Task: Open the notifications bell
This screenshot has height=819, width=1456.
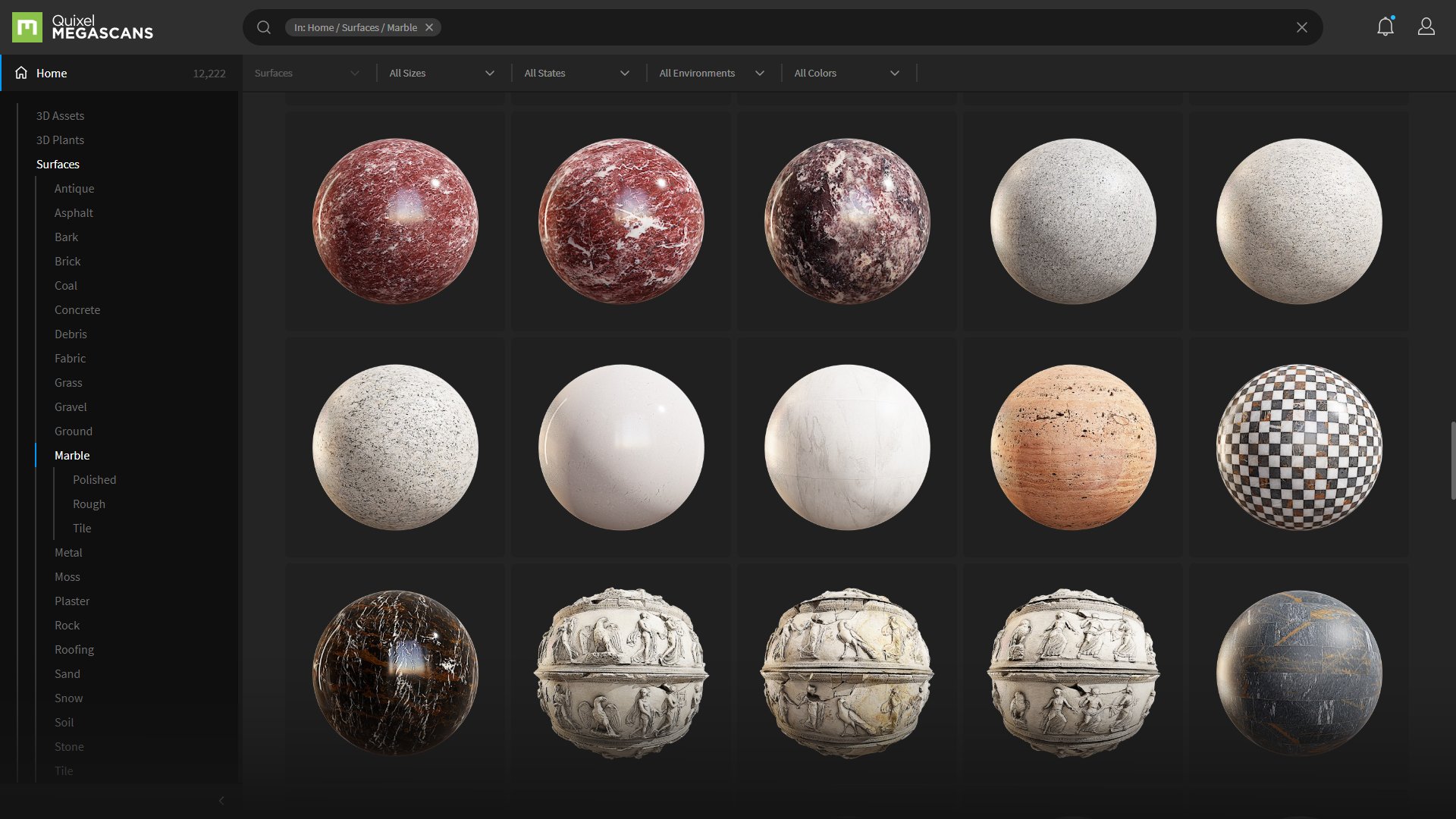Action: (x=1385, y=27)
